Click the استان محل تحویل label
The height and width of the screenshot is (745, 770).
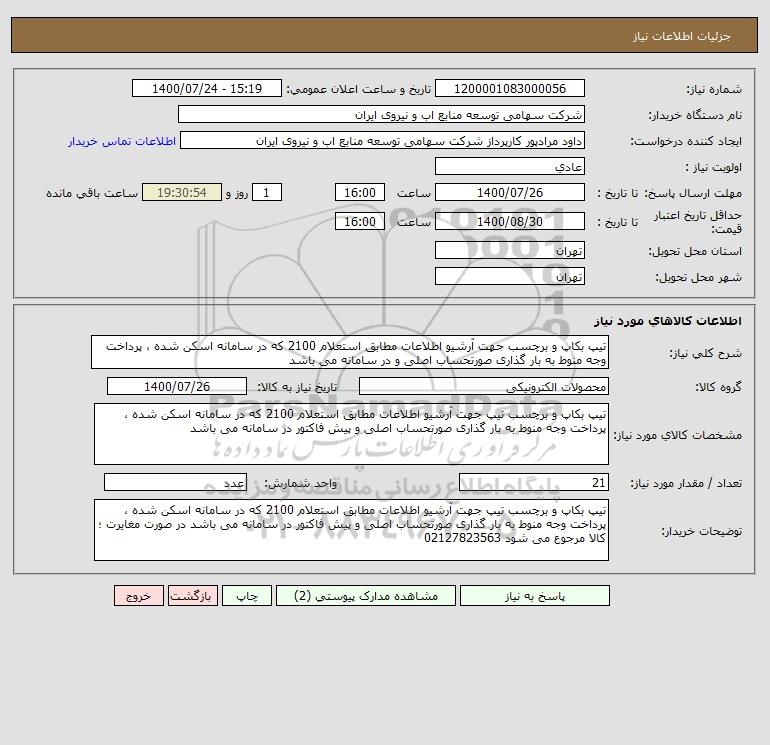pos(695,251)
